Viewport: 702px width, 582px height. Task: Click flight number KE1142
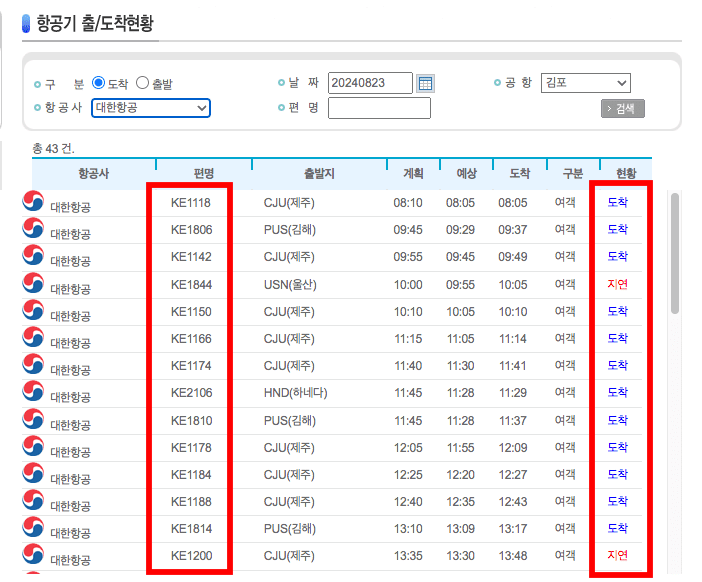pyautogui.click(x=191, y=257)
